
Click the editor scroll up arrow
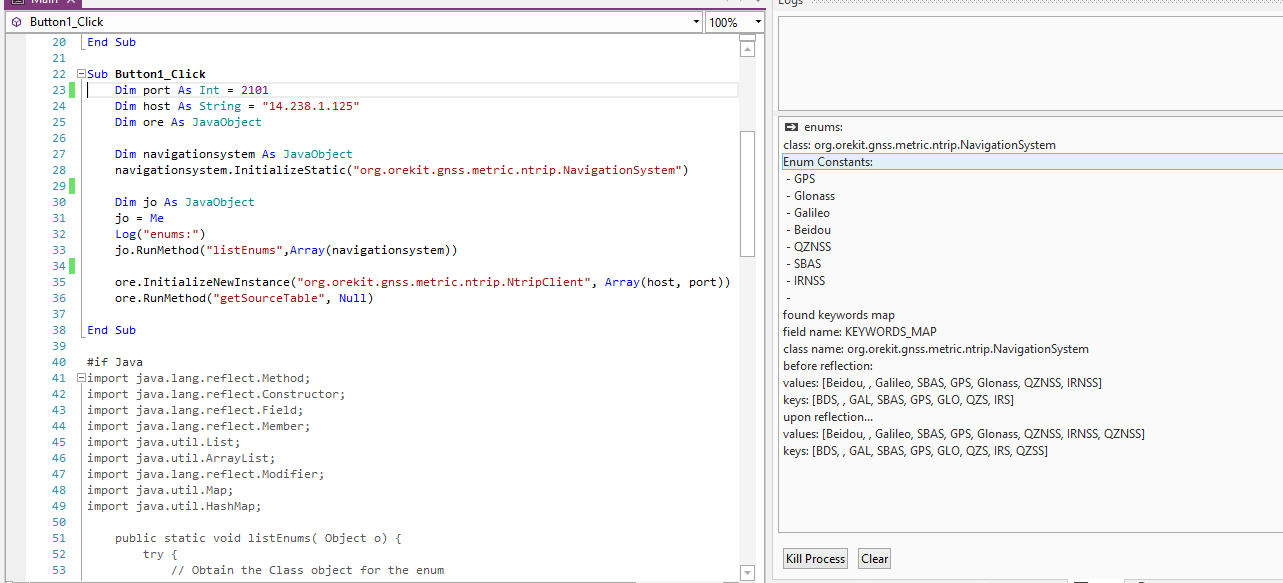pos(746,48)
